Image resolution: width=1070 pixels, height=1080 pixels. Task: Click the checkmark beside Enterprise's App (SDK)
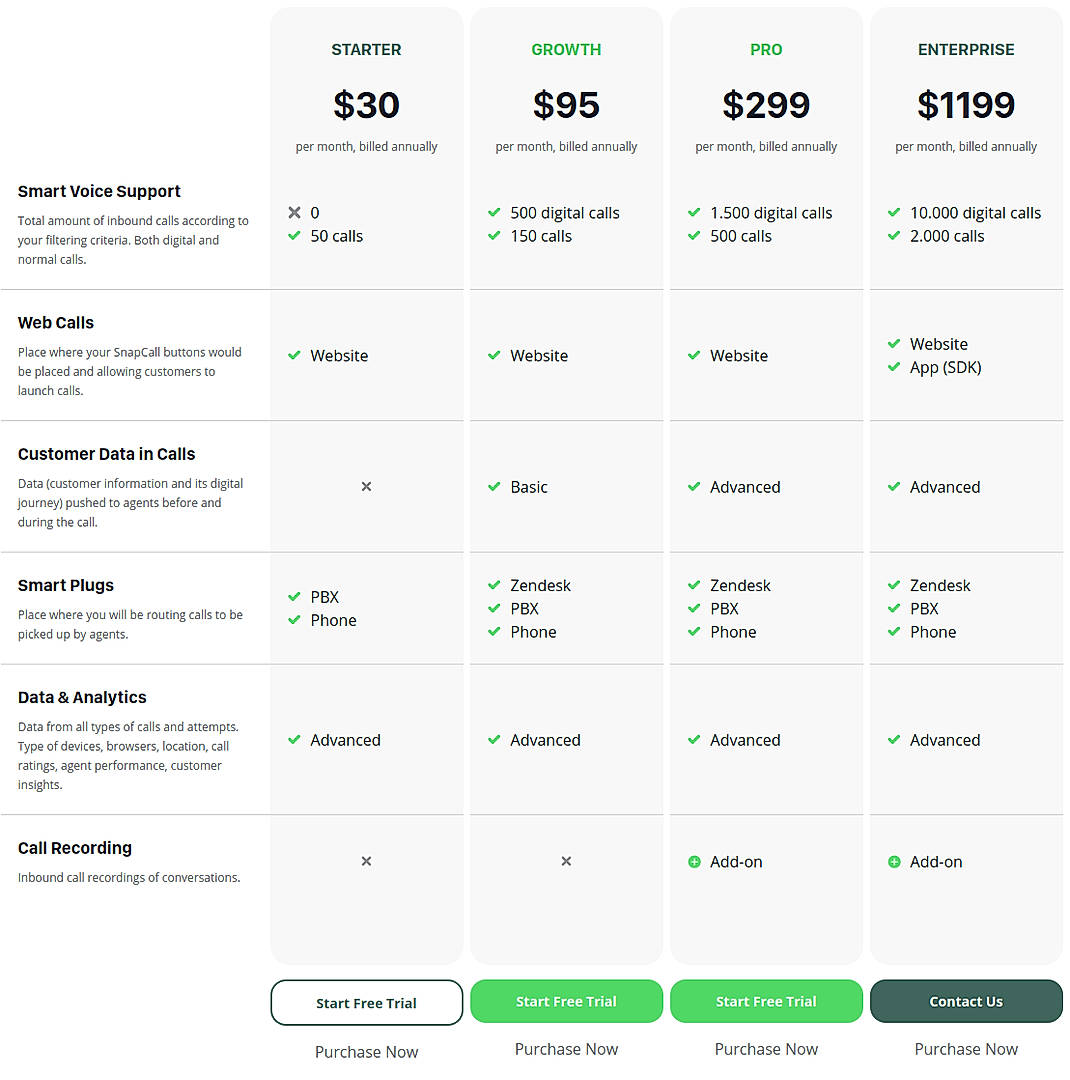894,367
